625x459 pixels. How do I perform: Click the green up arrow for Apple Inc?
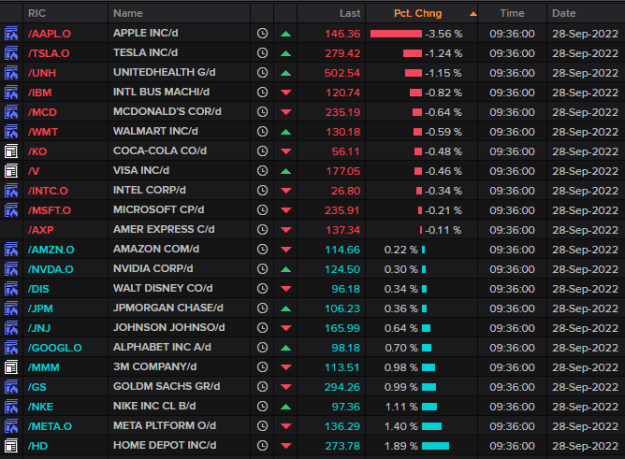(286, 34)
